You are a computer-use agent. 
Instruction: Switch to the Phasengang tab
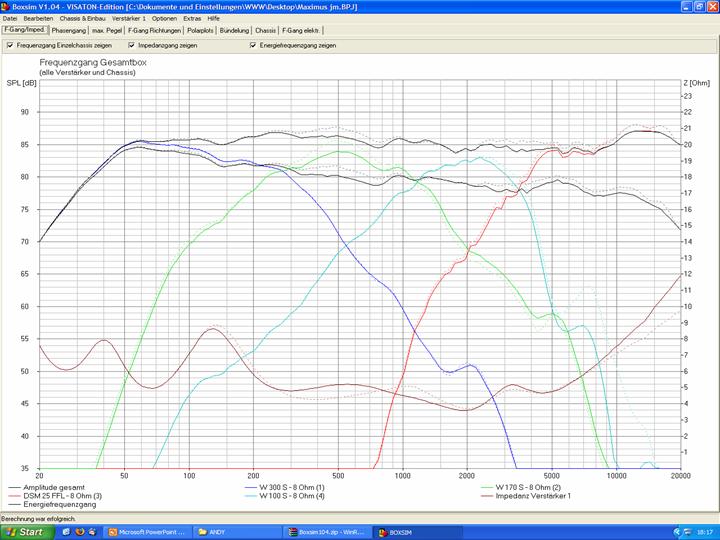[x=69, y=30]
